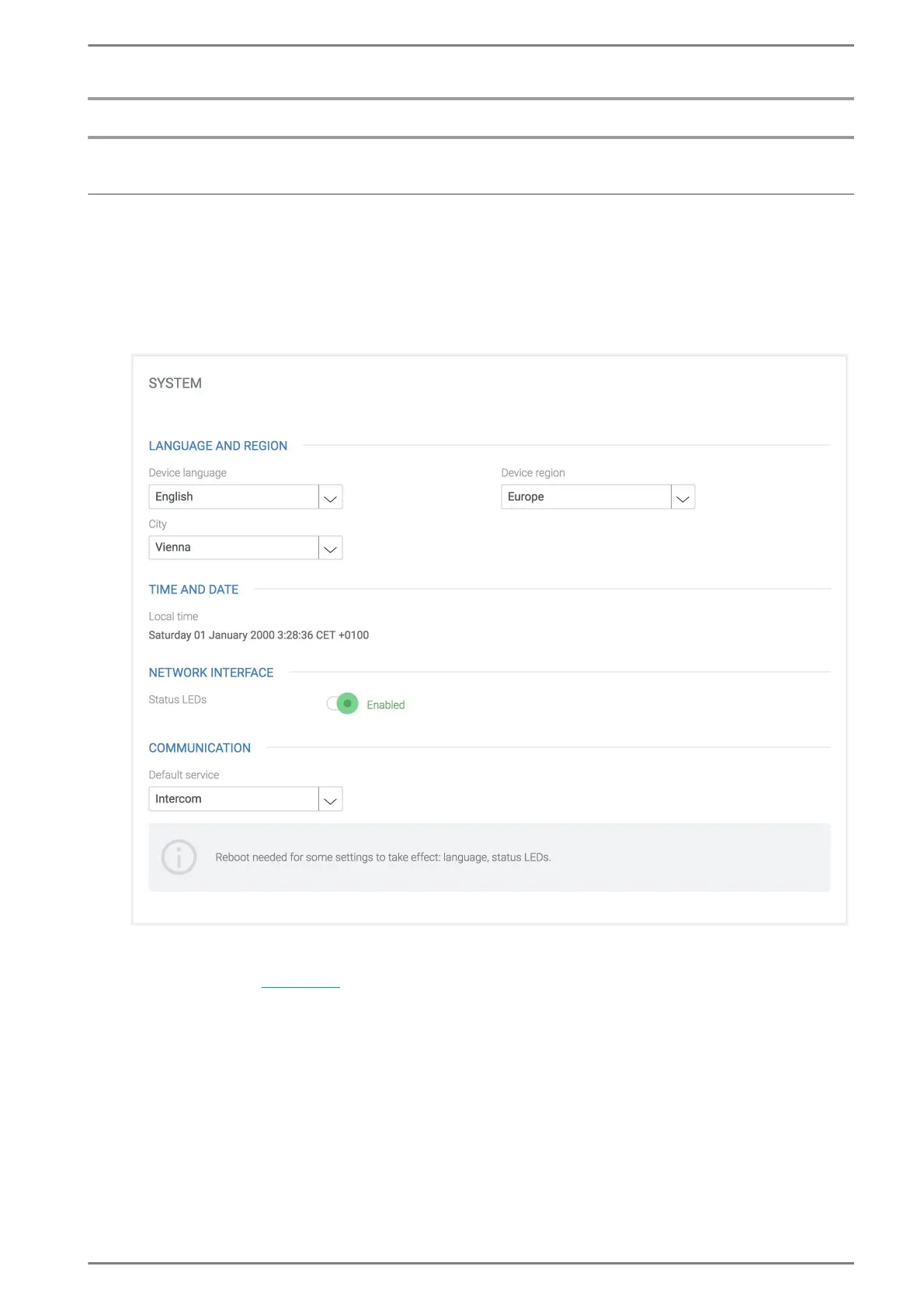Click the City chevron arrow
This screenshot has width=924, height=1308.
click(x=331, y=548)
